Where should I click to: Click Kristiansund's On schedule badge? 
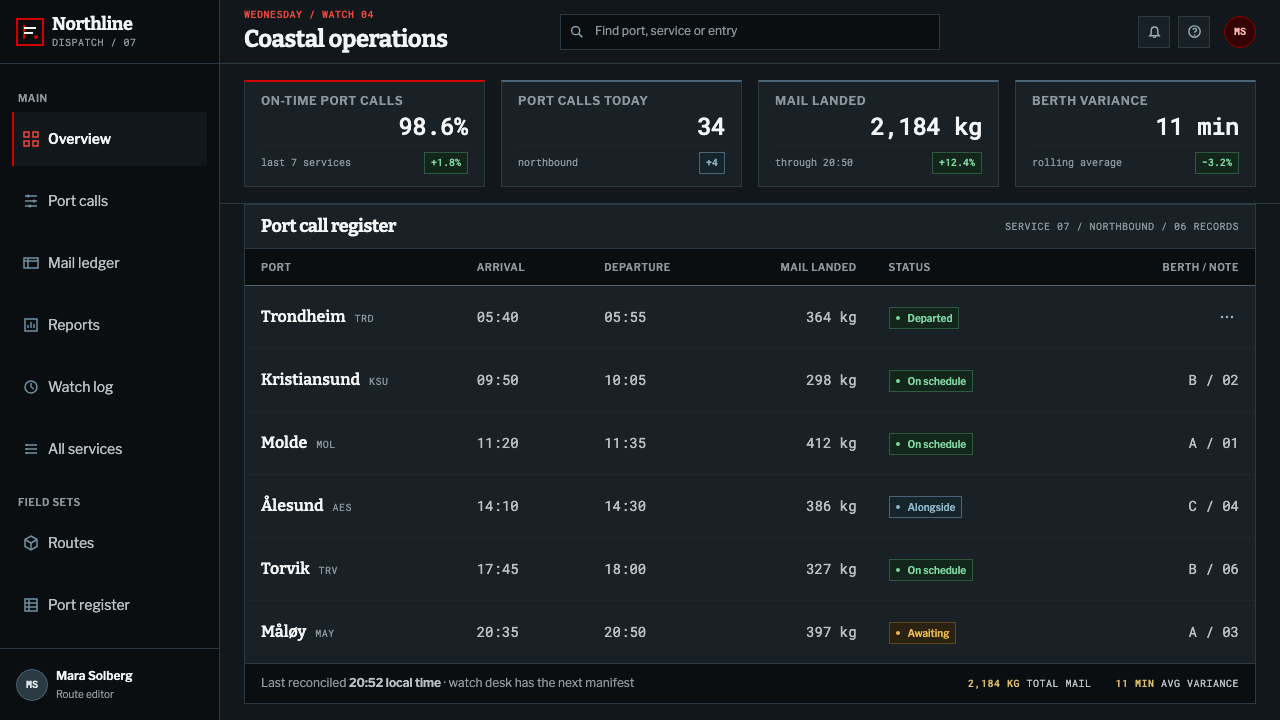[x=931, y=381]
